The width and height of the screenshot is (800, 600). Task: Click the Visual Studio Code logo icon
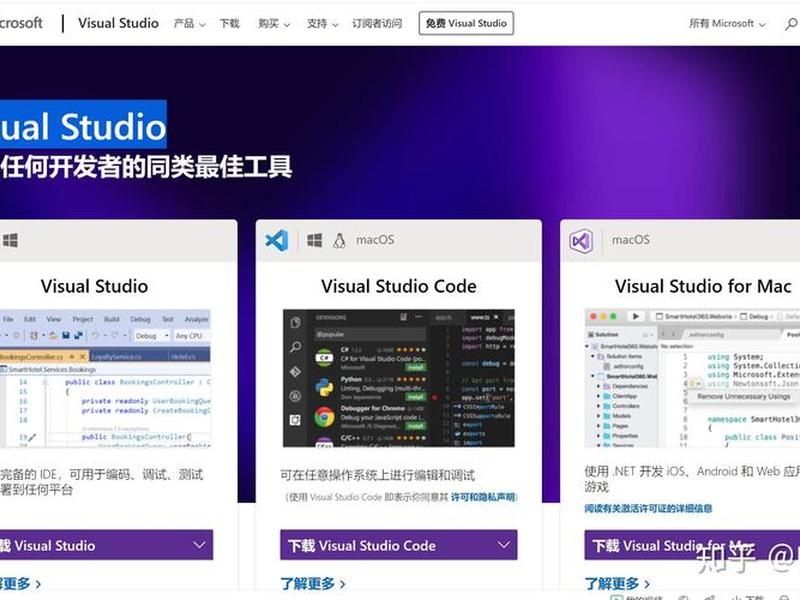pos(277,240)
